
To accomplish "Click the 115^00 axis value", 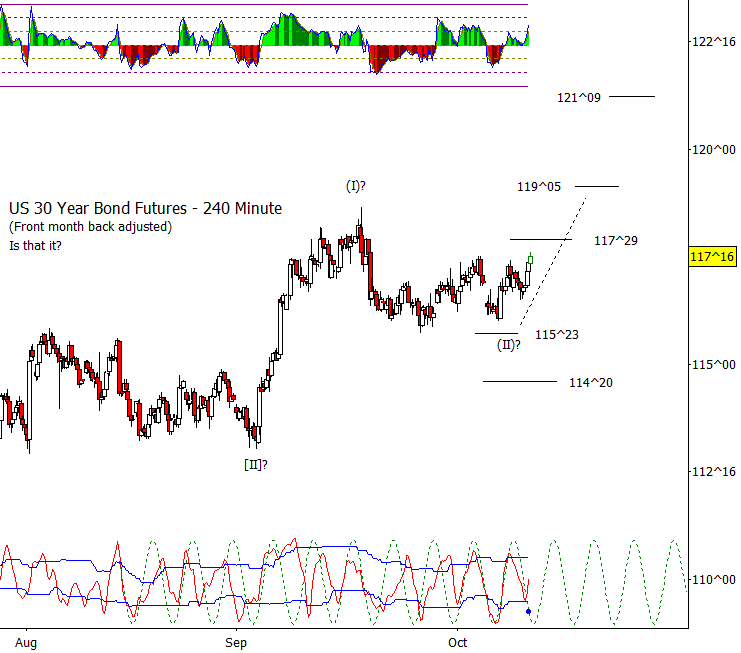I will coord(714,365).
